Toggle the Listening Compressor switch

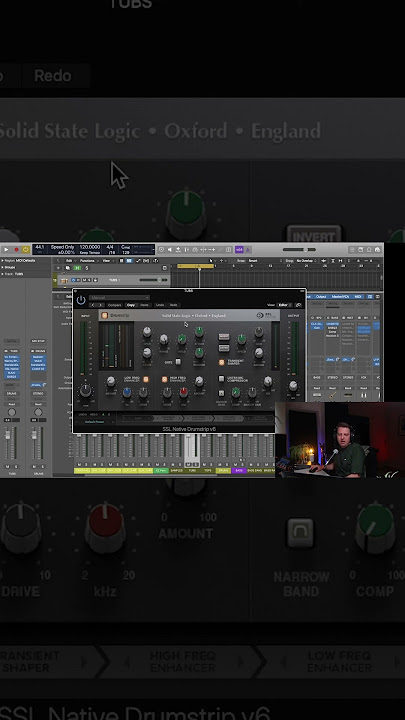pos(221,379)
